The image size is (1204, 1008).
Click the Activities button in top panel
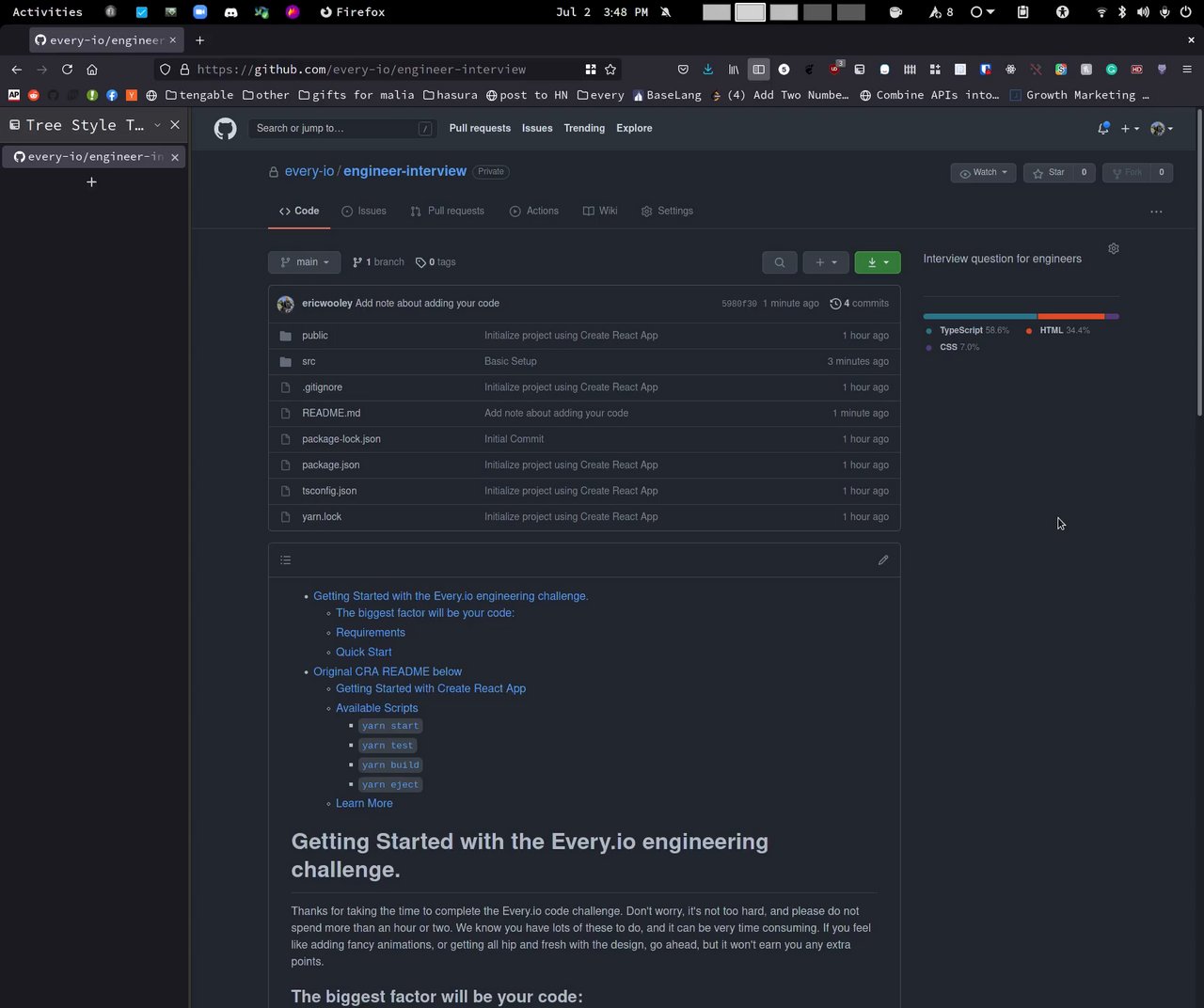click(47, 12)
